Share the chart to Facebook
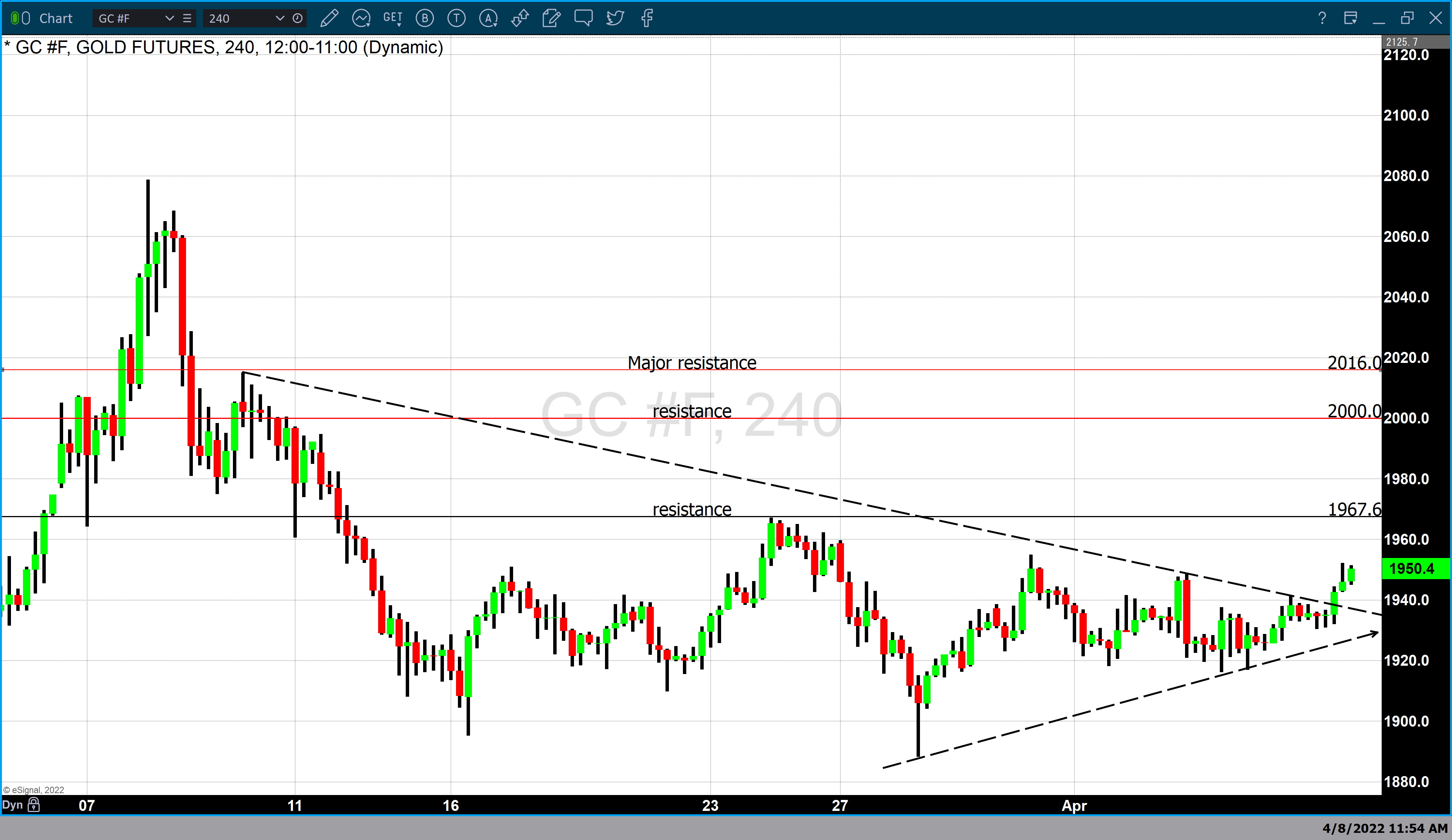 647,19
